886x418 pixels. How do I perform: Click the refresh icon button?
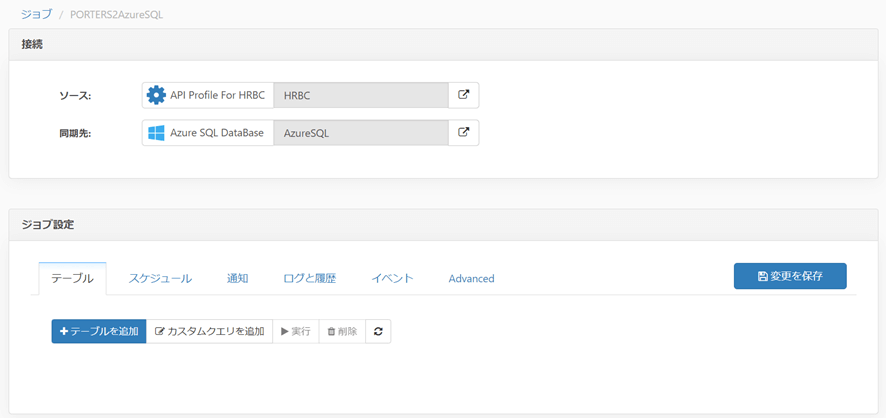click(378, 331)
